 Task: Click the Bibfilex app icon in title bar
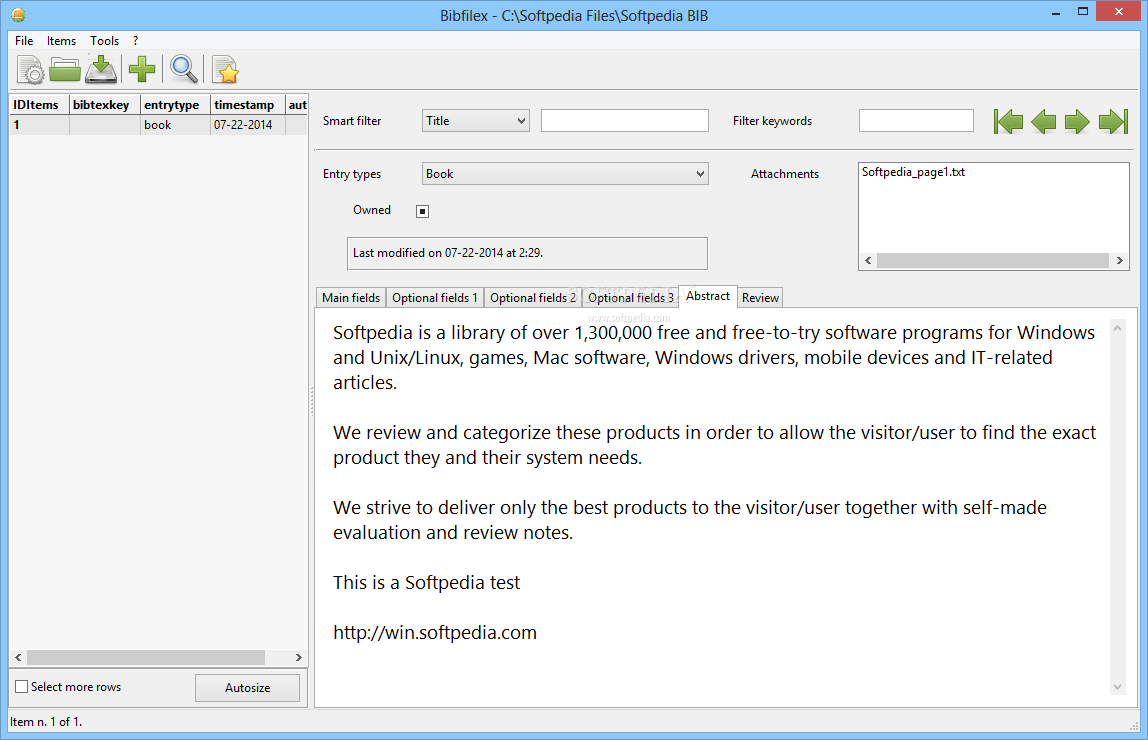pos(18,15)
